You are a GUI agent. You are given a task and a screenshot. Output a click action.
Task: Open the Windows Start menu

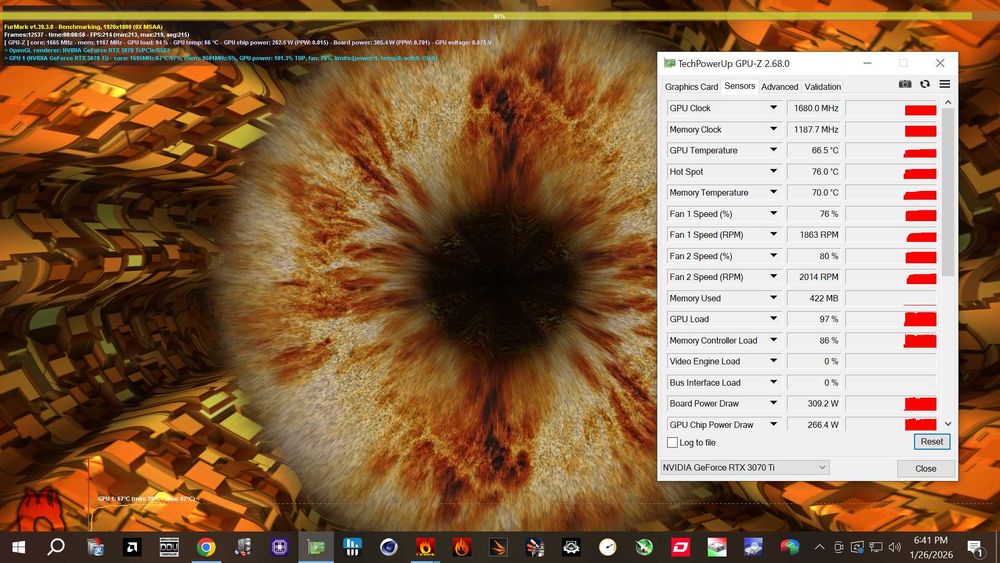18,547
